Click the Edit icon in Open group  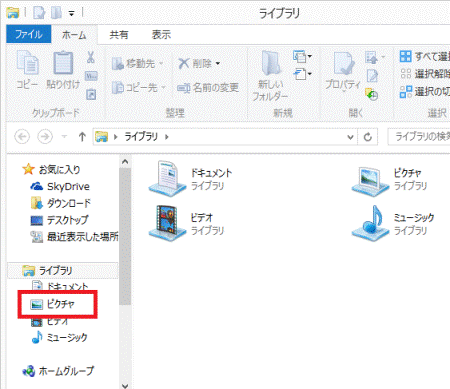372,76
